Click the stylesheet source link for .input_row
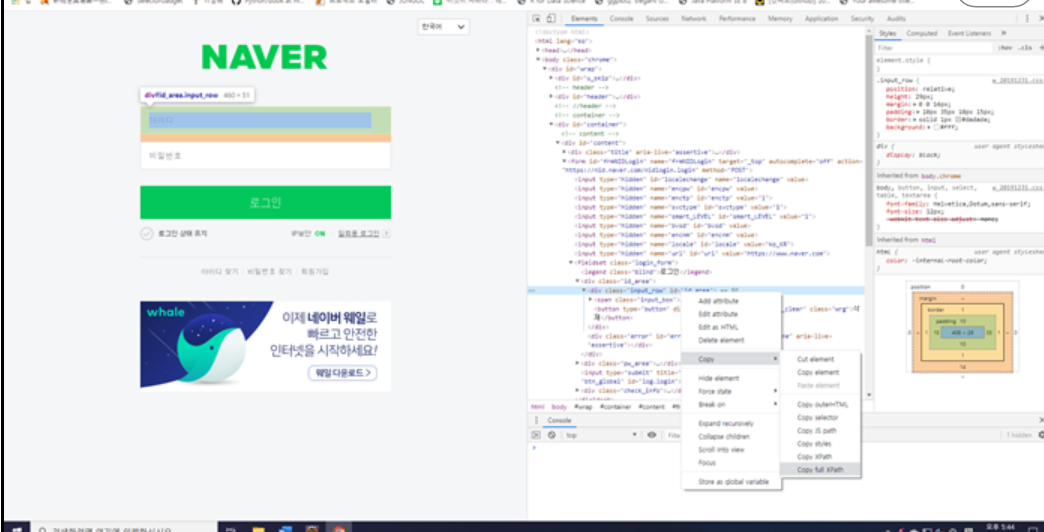Image resolution: width=1044 pixels, height=532 pixels. 1017,80
